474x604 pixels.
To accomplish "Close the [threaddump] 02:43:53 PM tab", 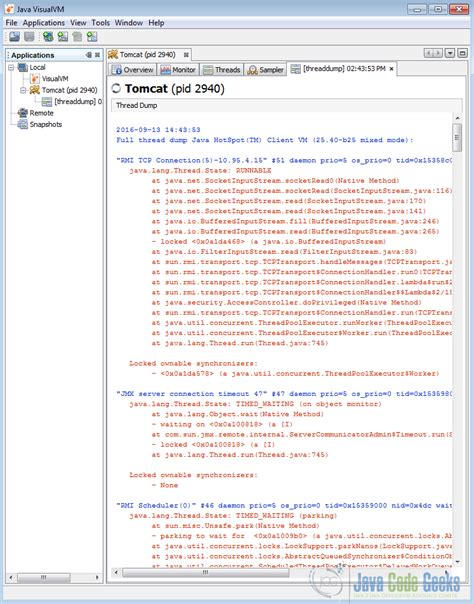I will point(392,69).
